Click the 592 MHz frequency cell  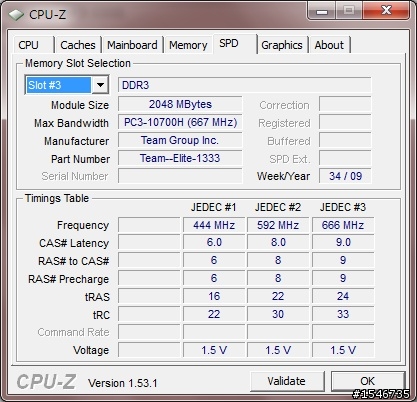coord(278,225)
